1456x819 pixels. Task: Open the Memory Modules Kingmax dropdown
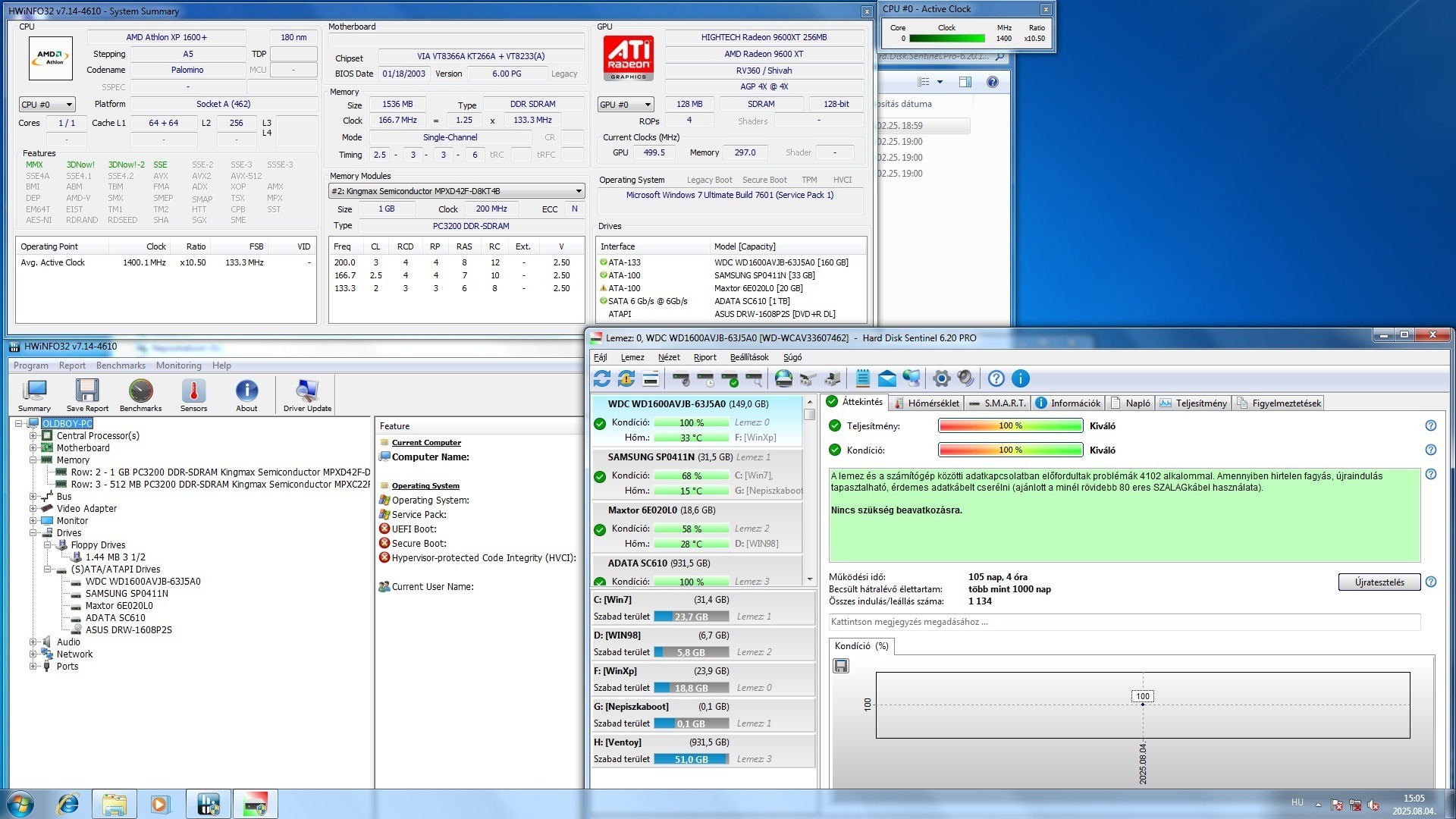click(x=456, y=191)
